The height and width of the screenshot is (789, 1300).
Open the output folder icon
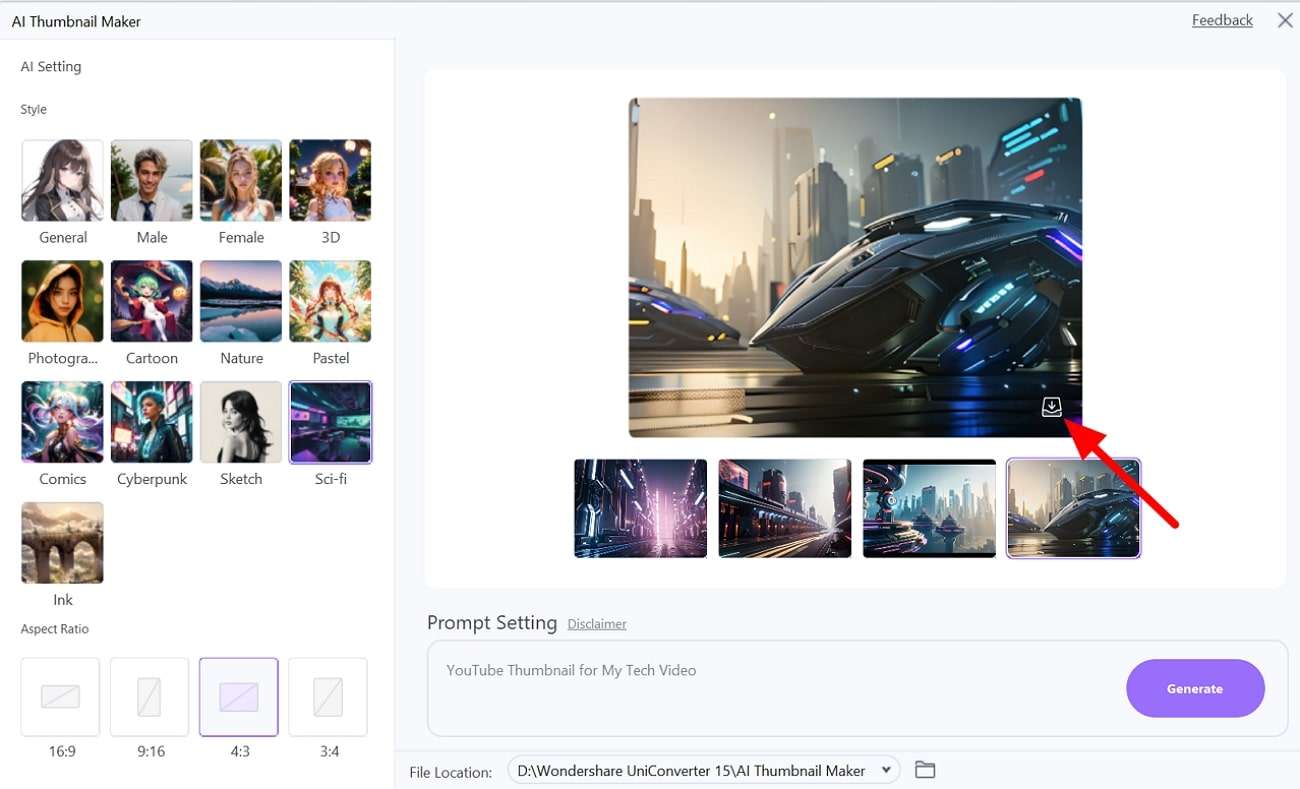pos(925,770)
